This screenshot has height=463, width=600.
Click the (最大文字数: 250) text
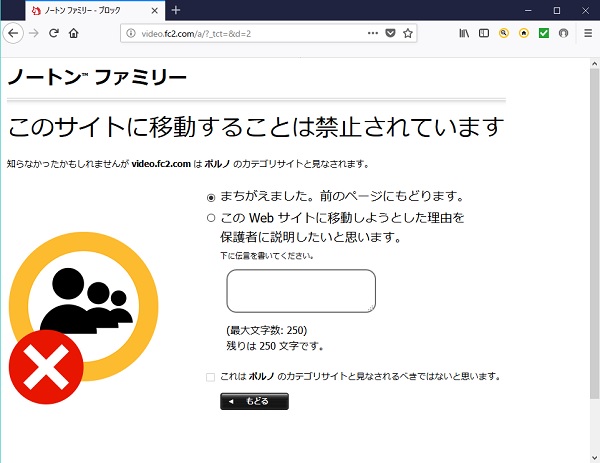tap(267, 330)
